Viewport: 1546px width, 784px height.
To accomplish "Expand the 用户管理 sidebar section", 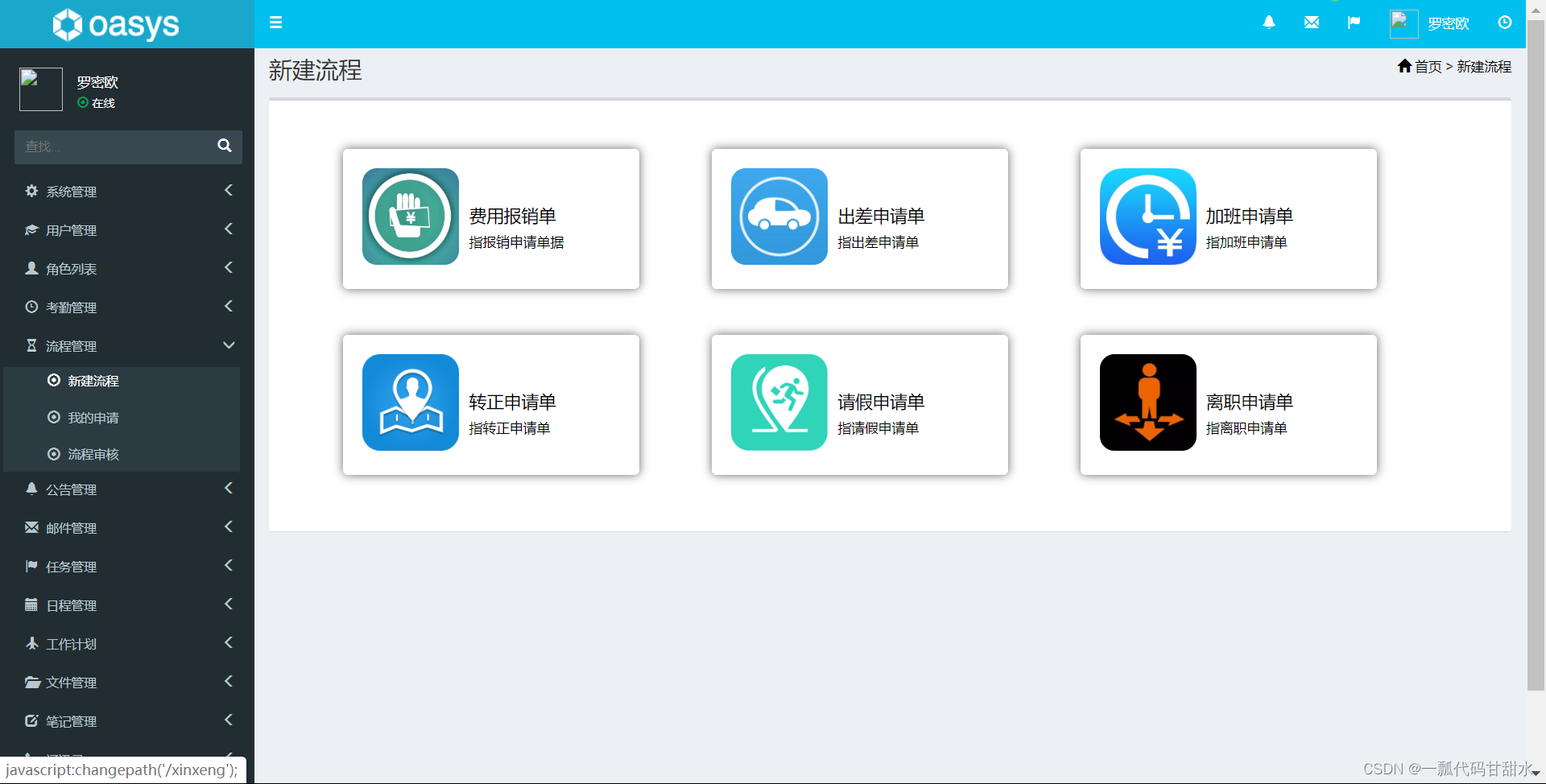I will [121, 229].
